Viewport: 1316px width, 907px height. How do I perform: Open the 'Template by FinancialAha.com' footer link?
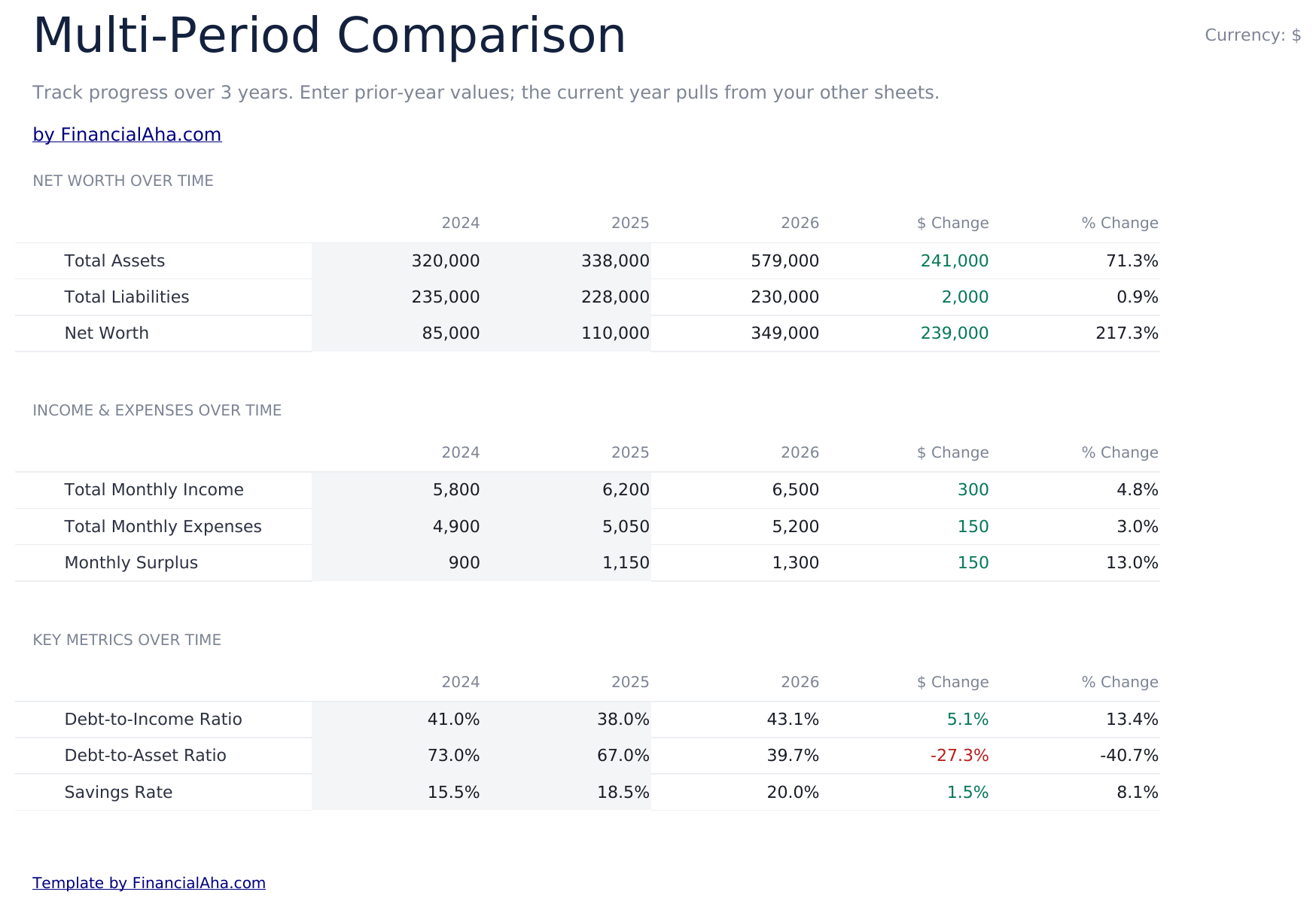coord(149,883)
